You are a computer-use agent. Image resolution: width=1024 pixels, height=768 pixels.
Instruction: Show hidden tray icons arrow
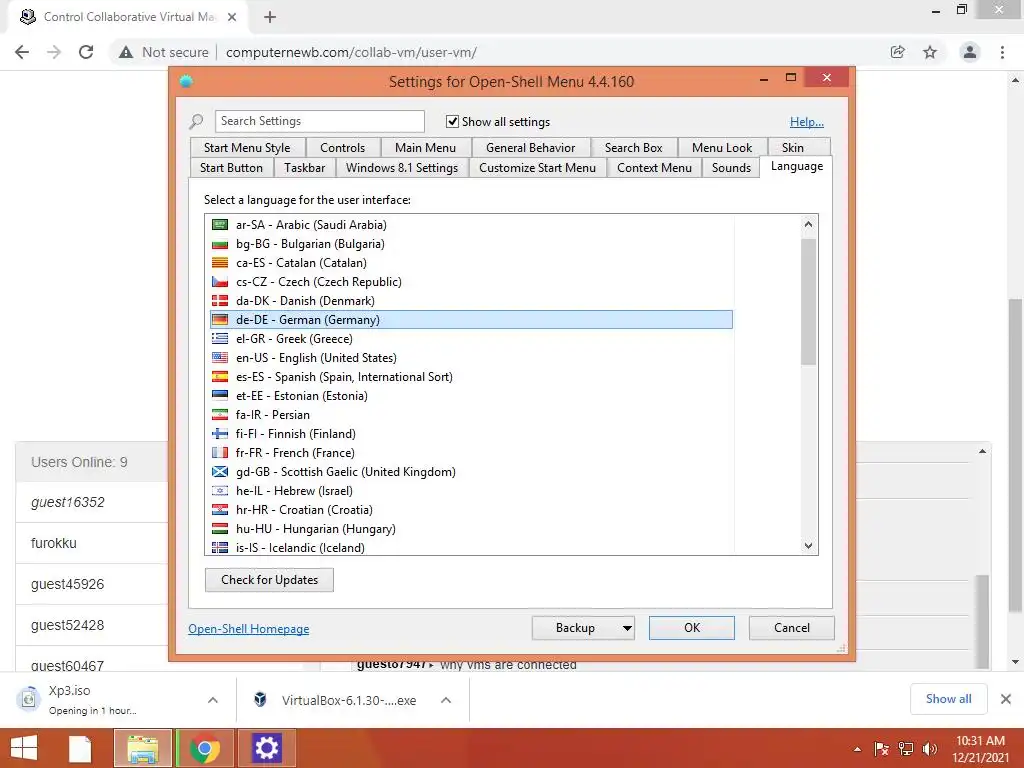(x=857, y=749)
